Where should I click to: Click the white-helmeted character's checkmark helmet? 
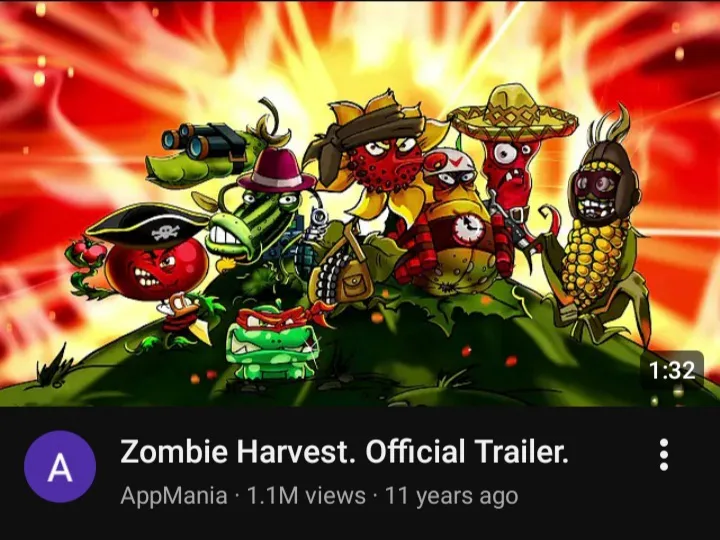tap(450, 163)
